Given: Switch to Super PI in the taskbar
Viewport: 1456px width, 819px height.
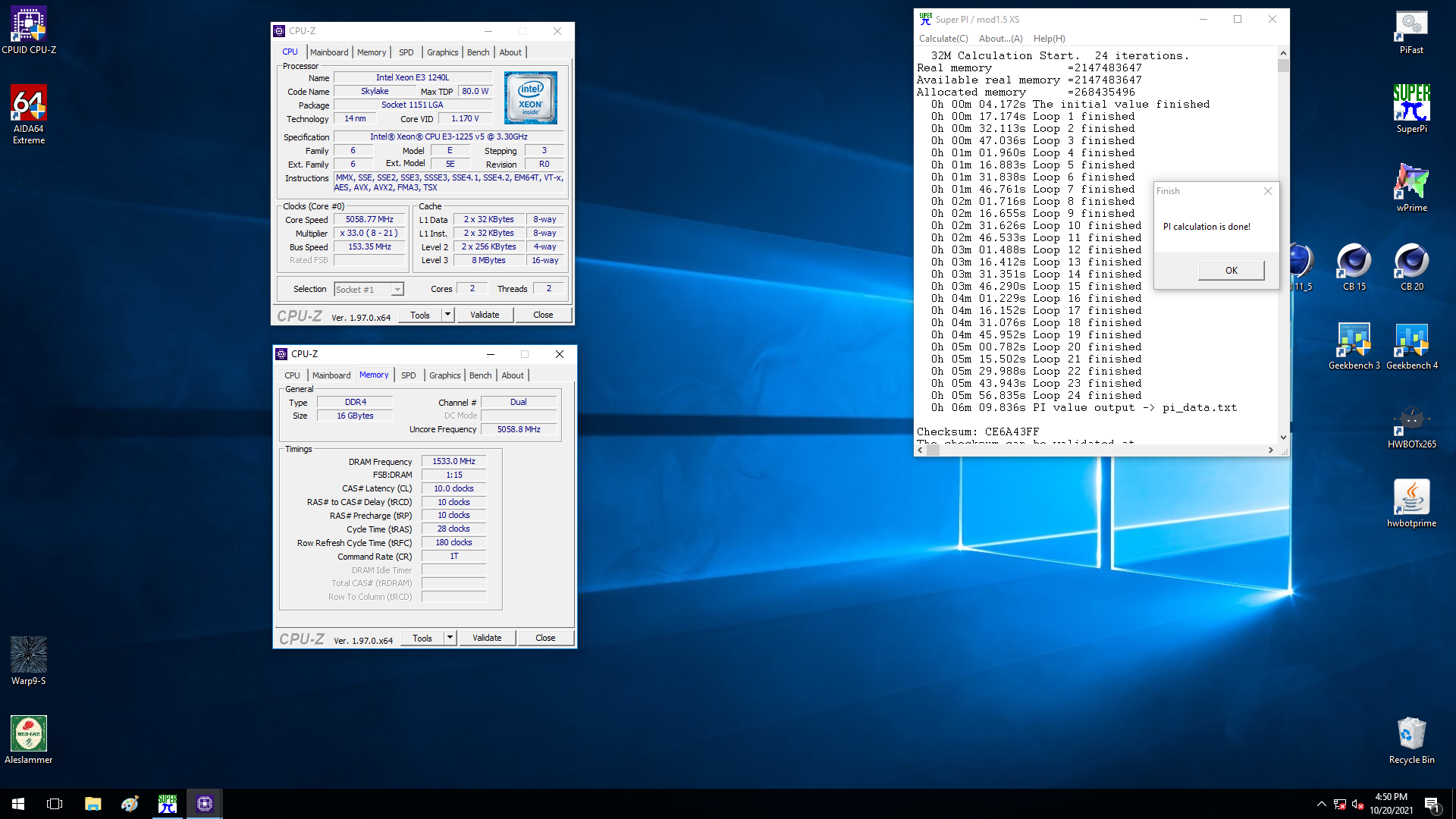Looking at the screenshot, I should tap(167, 804).
